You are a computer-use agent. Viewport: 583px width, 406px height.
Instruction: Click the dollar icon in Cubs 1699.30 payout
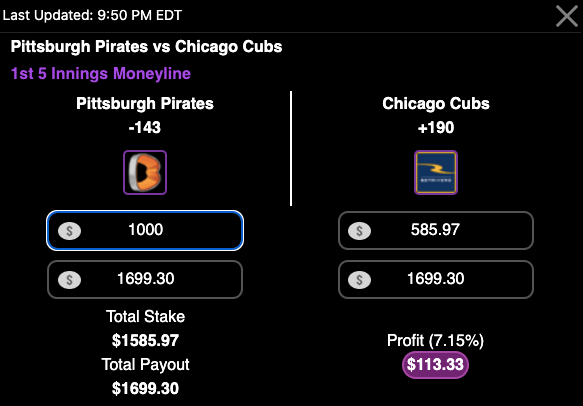360,280
